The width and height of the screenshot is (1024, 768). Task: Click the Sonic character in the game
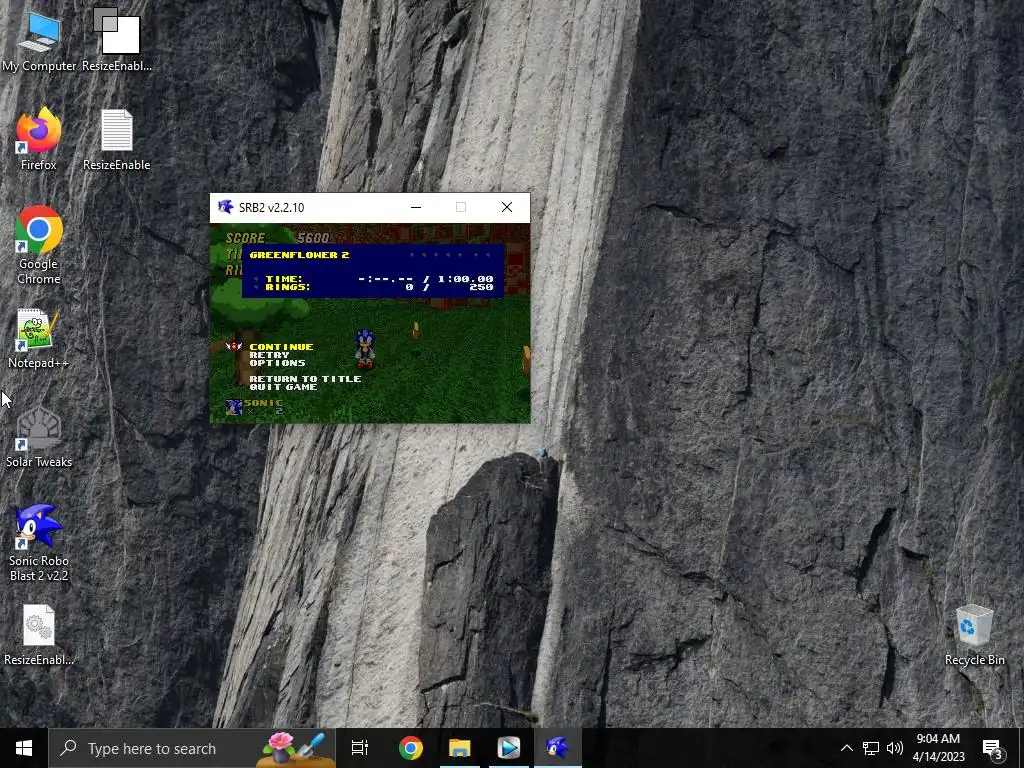364,349
